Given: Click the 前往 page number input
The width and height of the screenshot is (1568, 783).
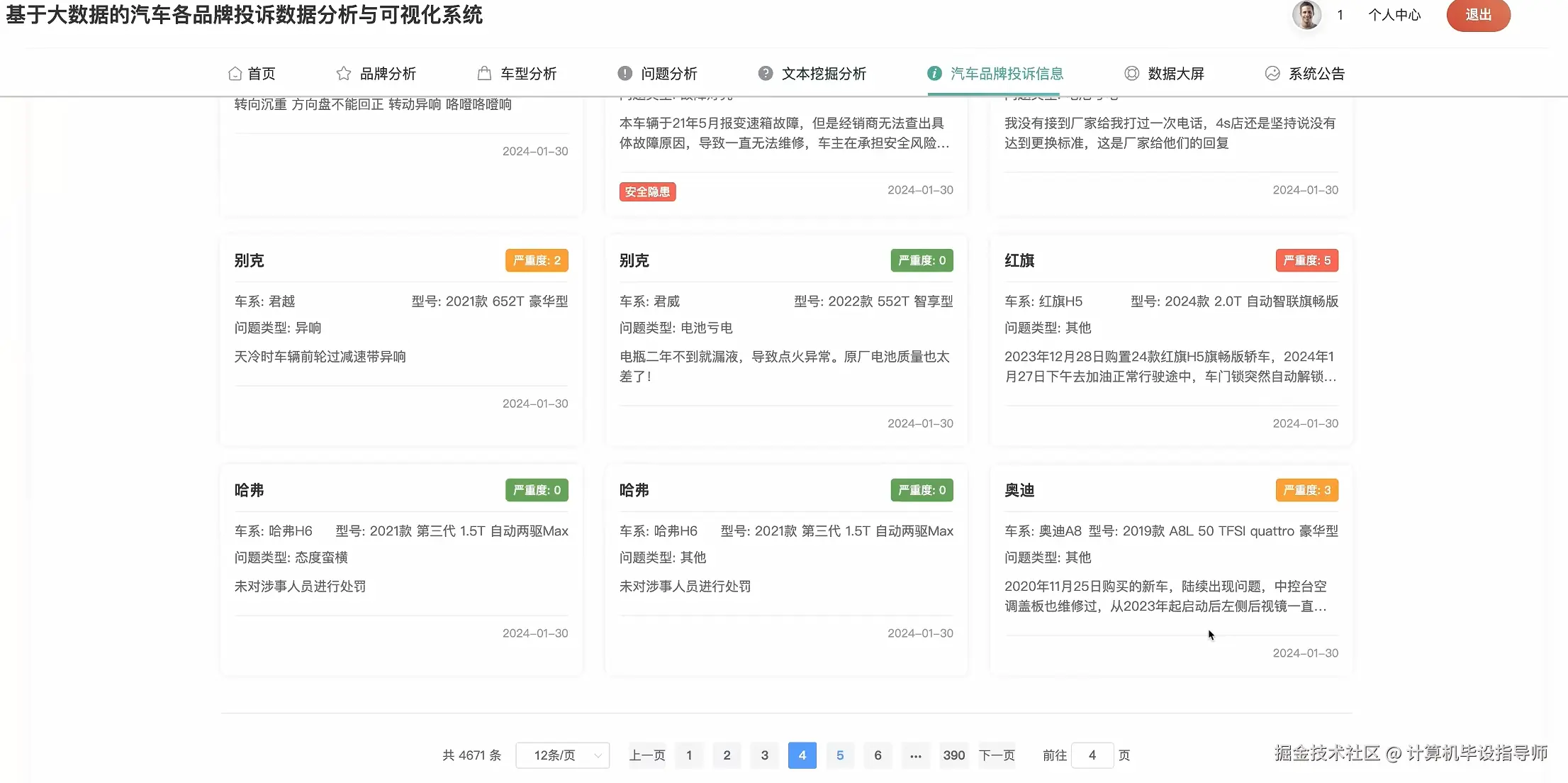Looking at the screenshot, I should click(x=1092, y=755).
